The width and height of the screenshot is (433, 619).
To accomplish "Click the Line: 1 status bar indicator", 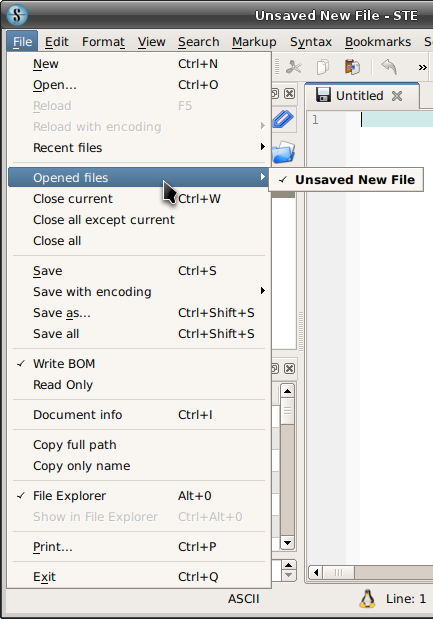I will coord(406,598).
